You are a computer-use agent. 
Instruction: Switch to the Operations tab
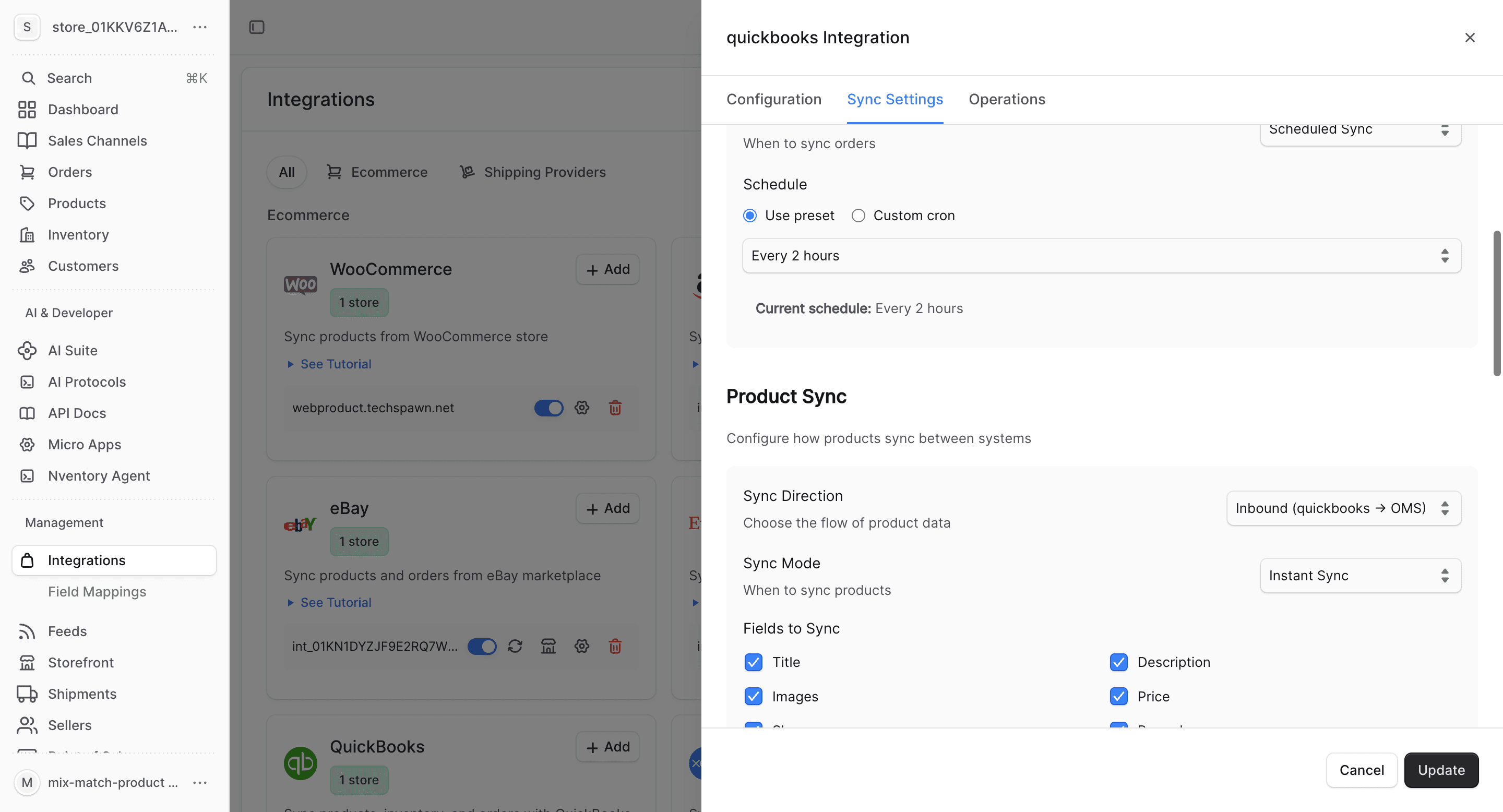coord(1007,99)
